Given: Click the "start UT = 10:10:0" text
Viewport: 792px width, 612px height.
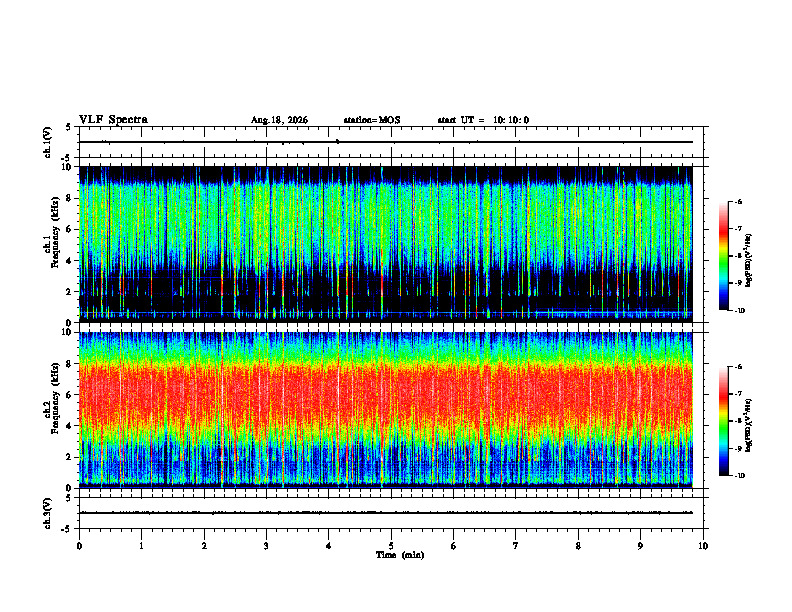Looking at the screenshot, I should click(483, 120).
